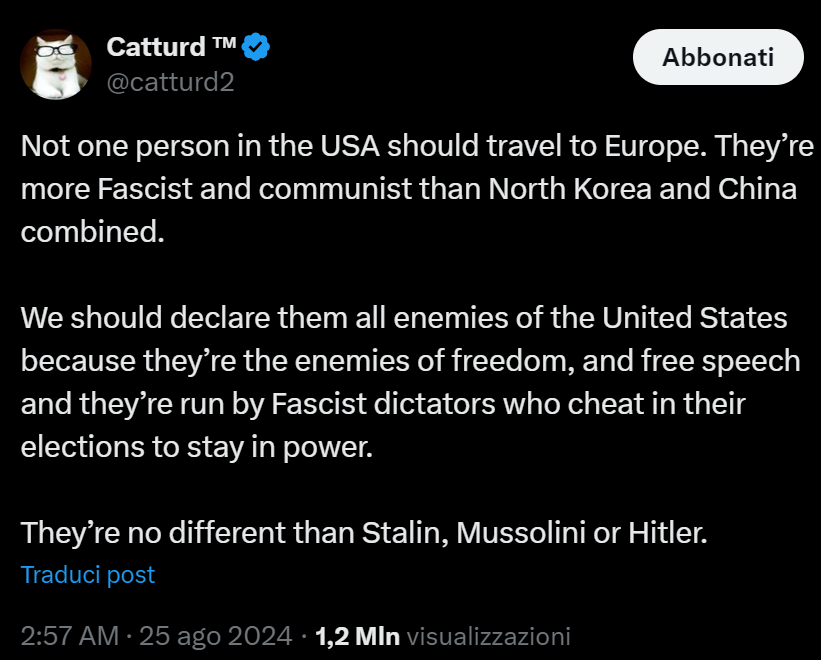
Task: Click the @catturd2 handle
Action: point(170,82)
